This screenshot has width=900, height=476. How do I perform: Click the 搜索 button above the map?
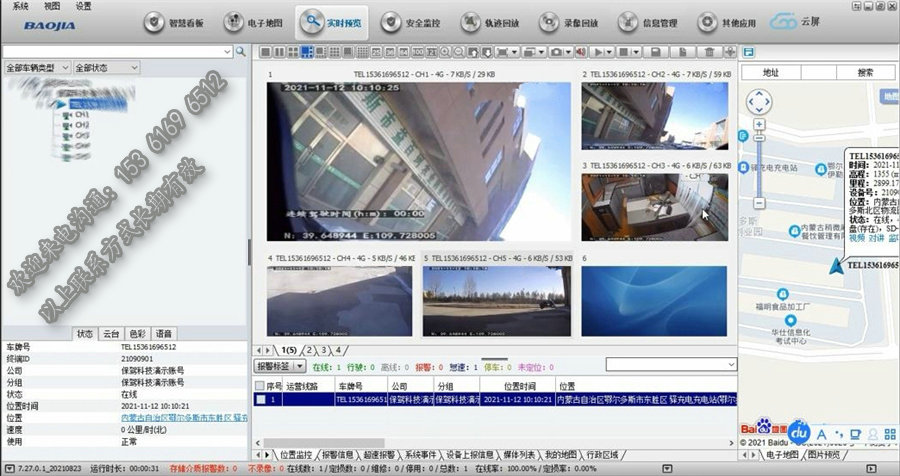point(865,72)
